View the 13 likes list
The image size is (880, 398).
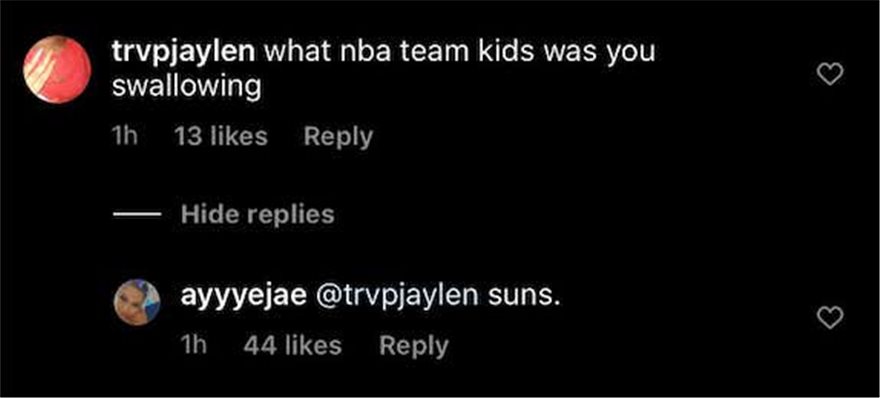coord(221,136)
